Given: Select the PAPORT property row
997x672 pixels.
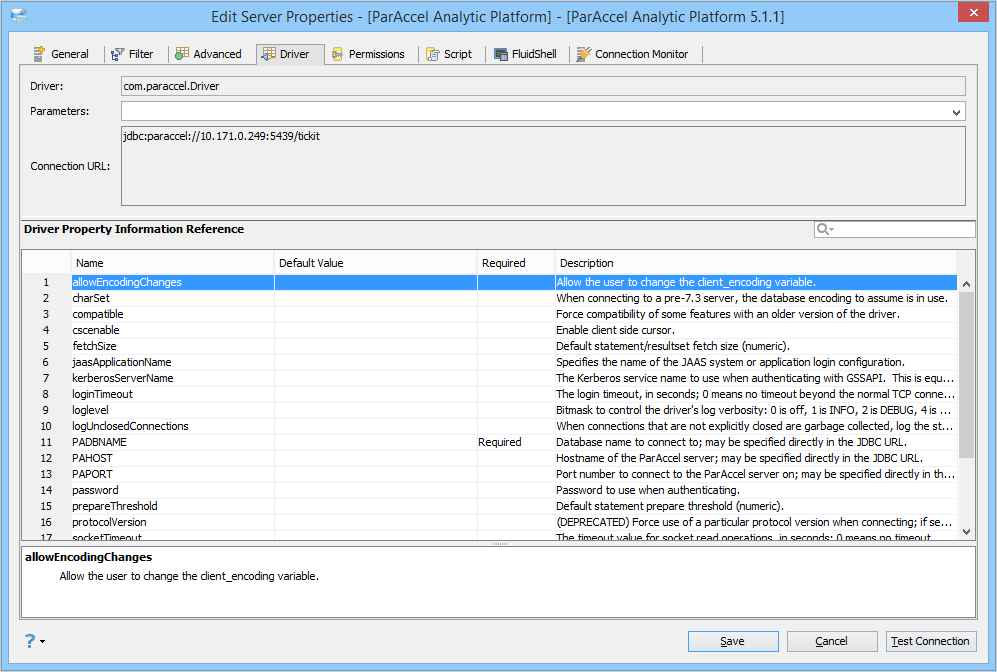Looking at the screenshot, I should pos(490,474).
